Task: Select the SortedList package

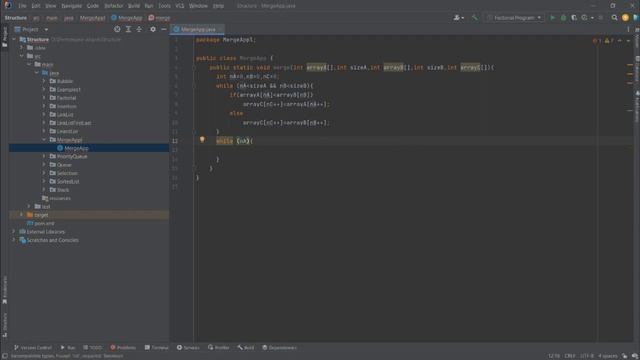Action: [68, 182]
